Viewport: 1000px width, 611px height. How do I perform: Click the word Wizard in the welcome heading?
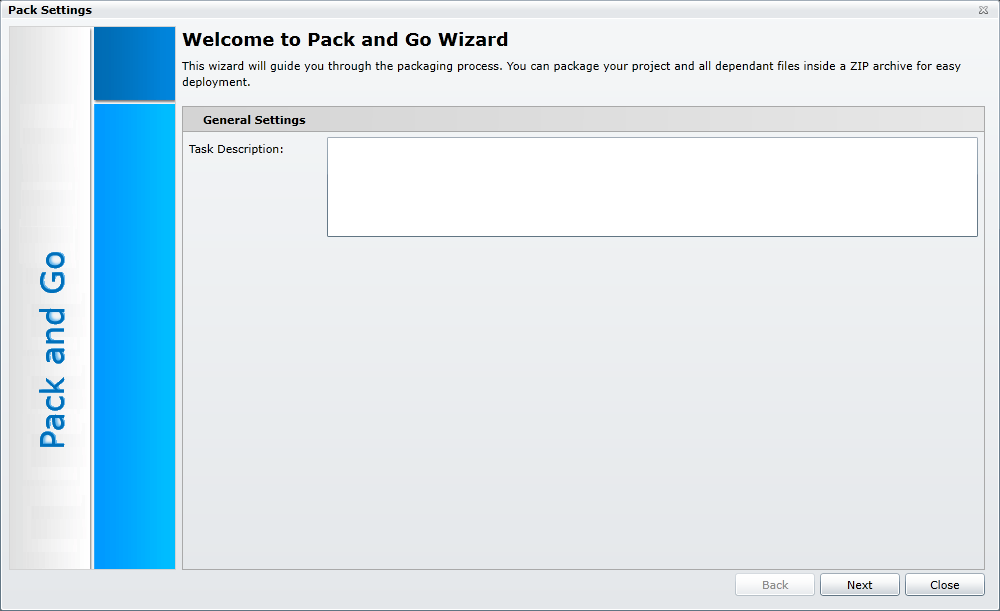(469, 40)
